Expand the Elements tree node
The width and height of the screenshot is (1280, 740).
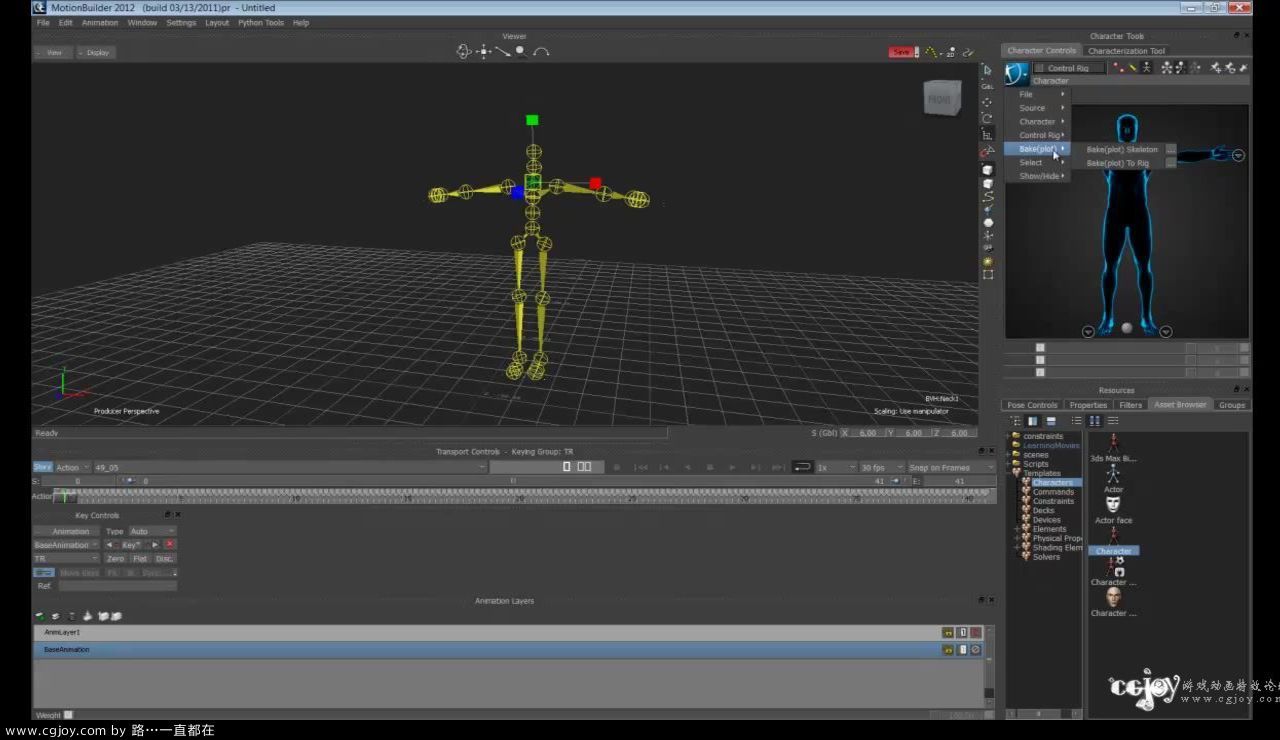tap(1017, 529)
